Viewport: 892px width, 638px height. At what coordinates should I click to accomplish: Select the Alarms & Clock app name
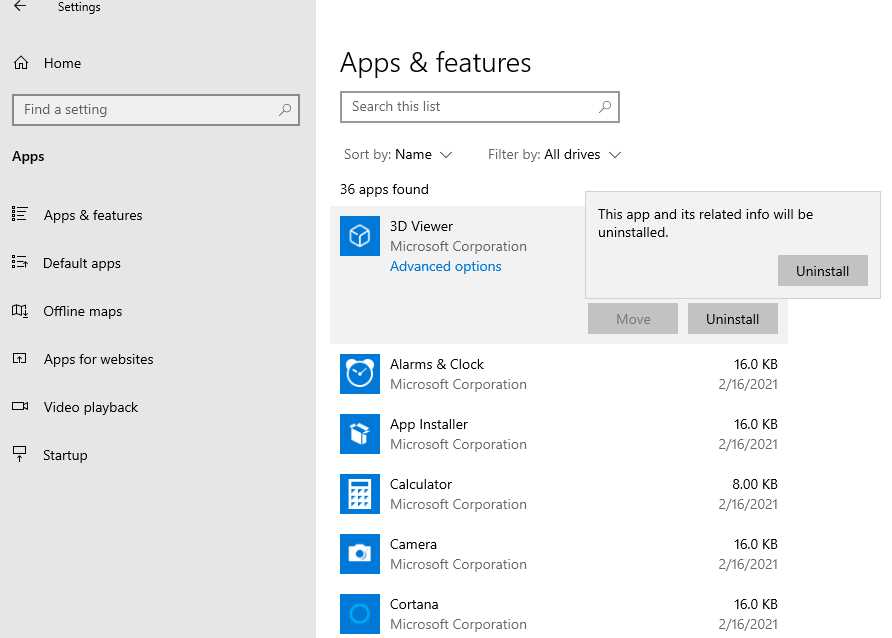tap(436, 364)
